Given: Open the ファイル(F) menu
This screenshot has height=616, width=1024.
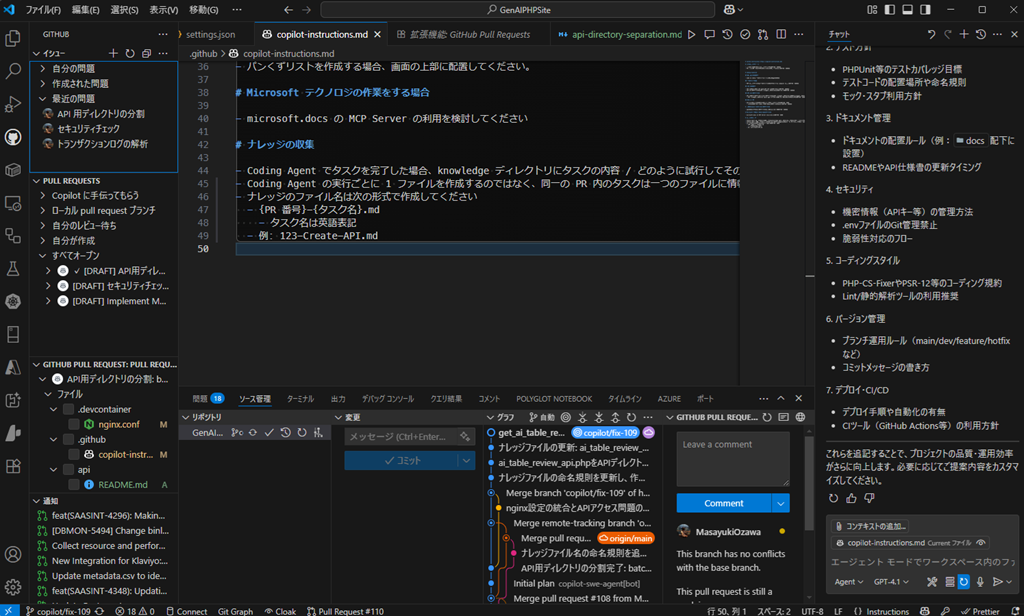Looking at the screenshot, I should click(x=43, y=10).
